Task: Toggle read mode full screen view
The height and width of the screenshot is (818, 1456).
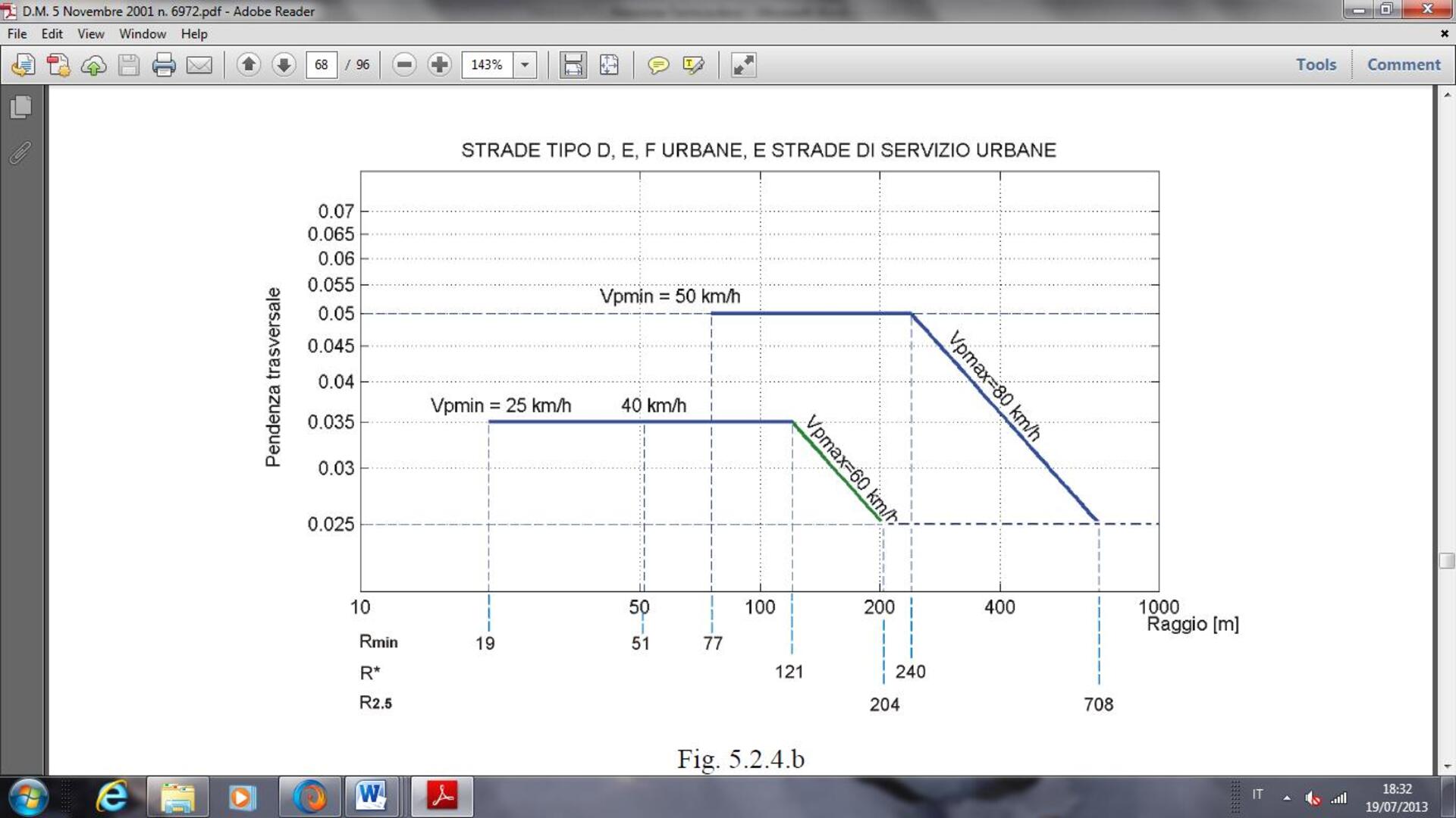Action: point(743,65)
